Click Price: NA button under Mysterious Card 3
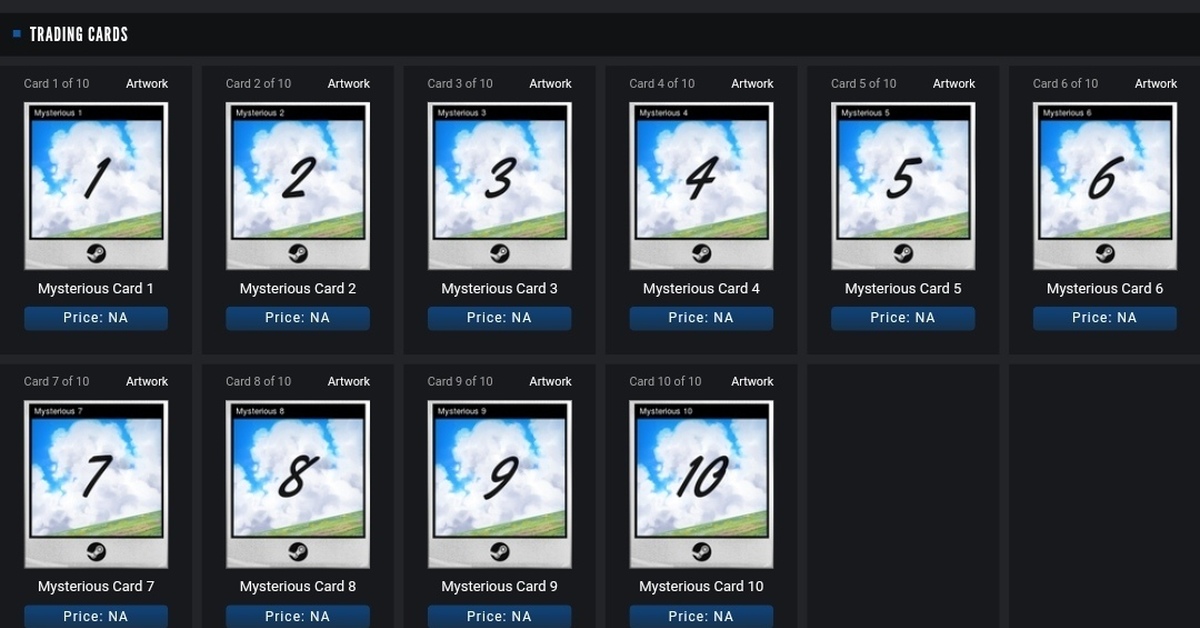 (x=500, y=318)
